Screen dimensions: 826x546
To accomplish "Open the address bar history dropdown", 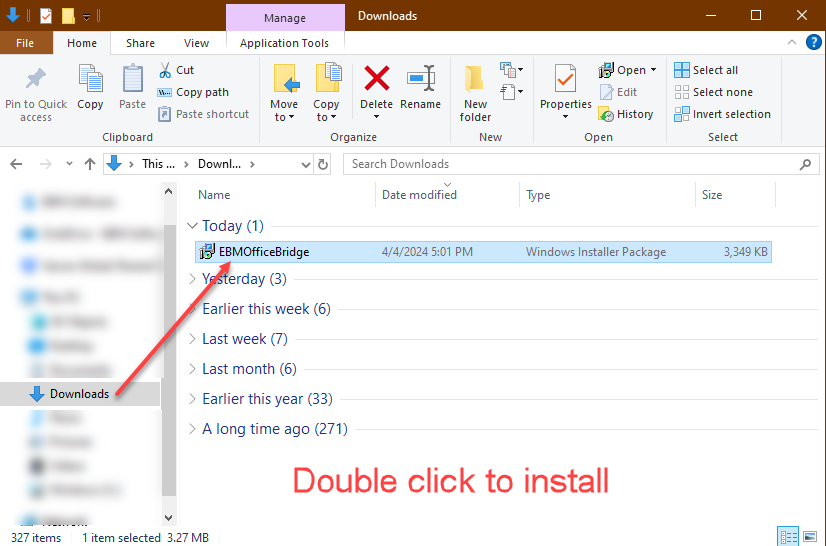I will 306,164.
